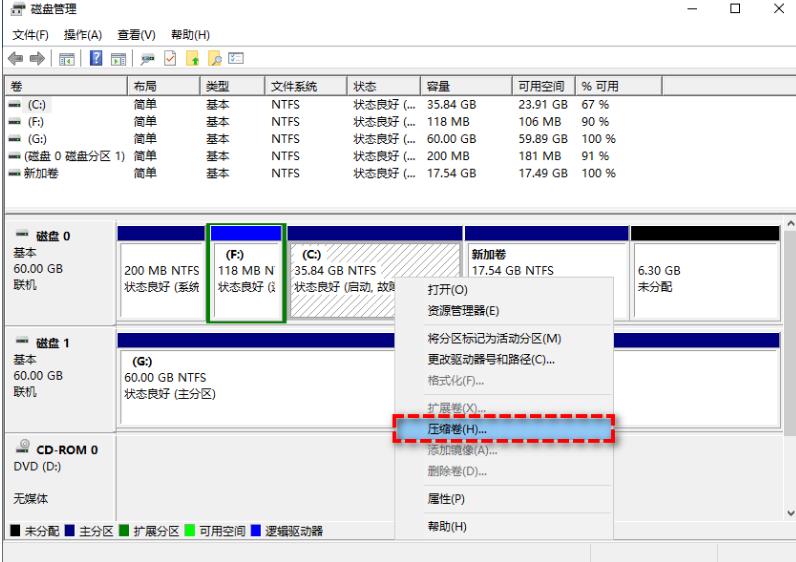Toggle the show/hide console tree icon
The width and height of the screenshot is (796, 562).
67,59
